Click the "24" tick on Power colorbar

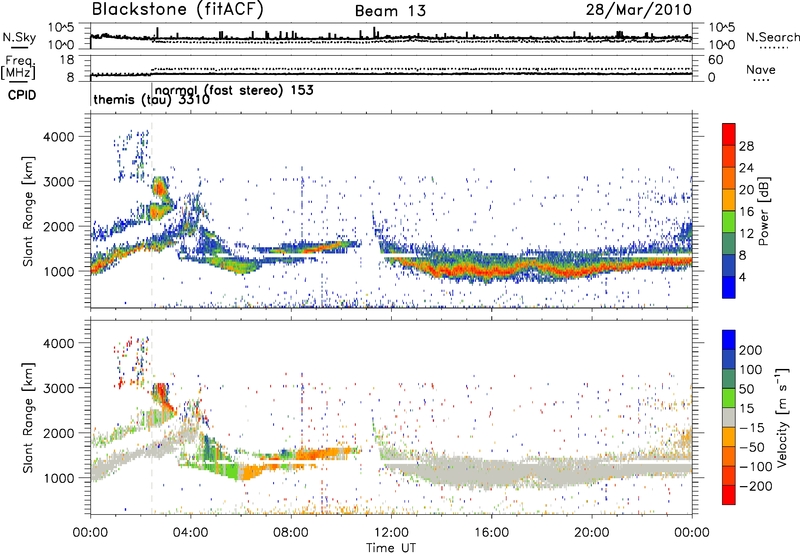pyautogui.click(x=746, y=168)
